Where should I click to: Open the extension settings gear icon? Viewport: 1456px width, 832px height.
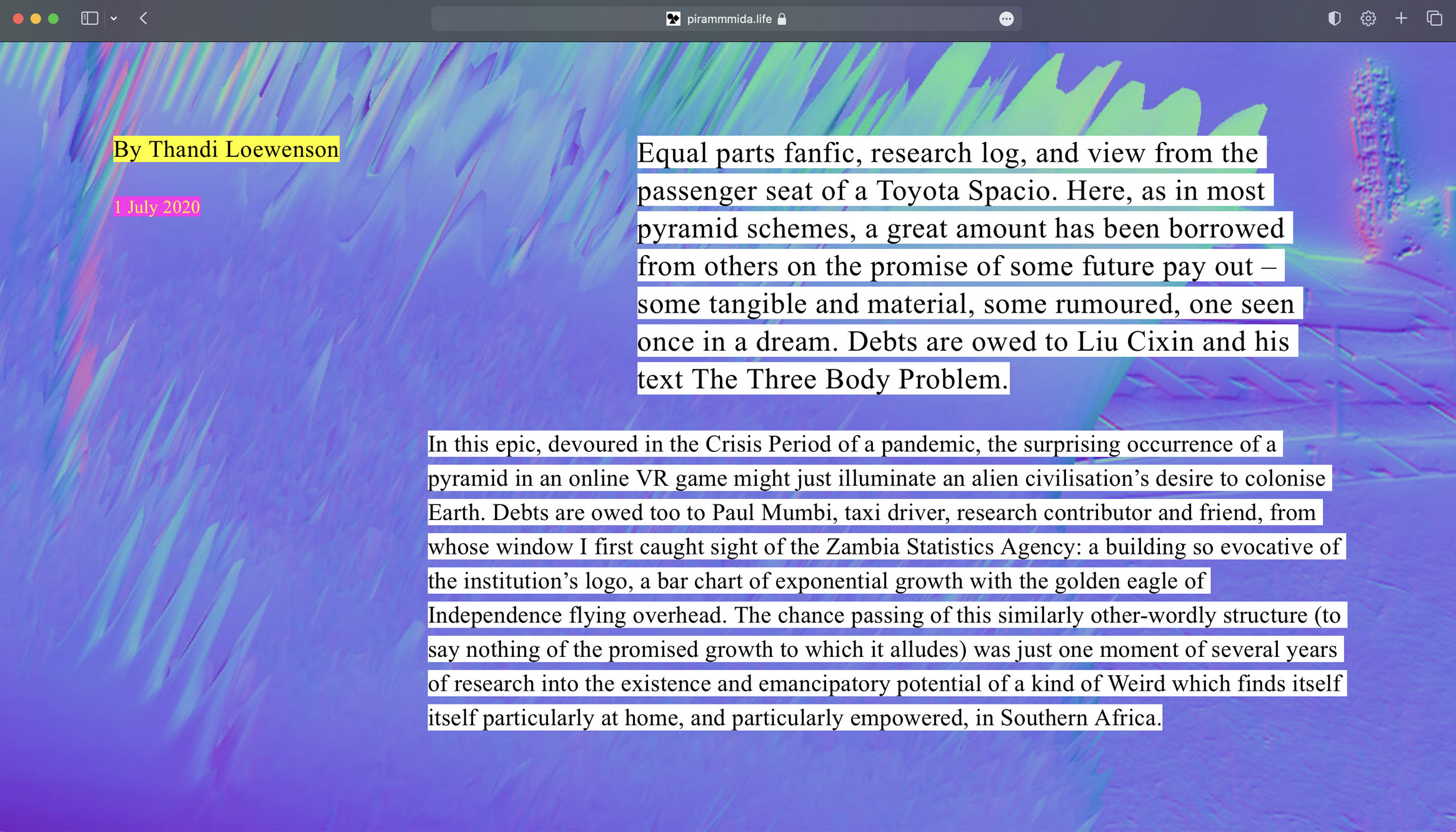tap(1368, 18)
